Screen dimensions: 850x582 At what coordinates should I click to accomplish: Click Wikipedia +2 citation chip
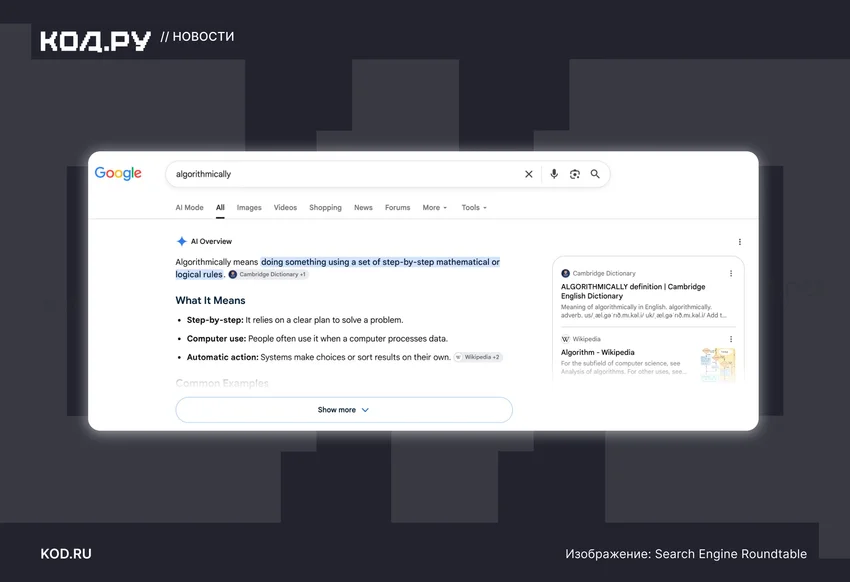(478, 357)
